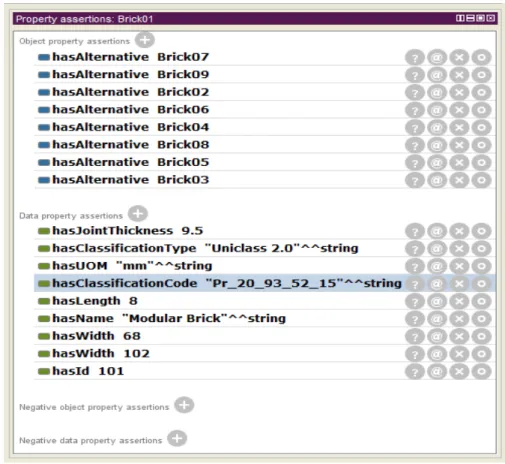Select the hasAlternative Brick07 row

265,57
